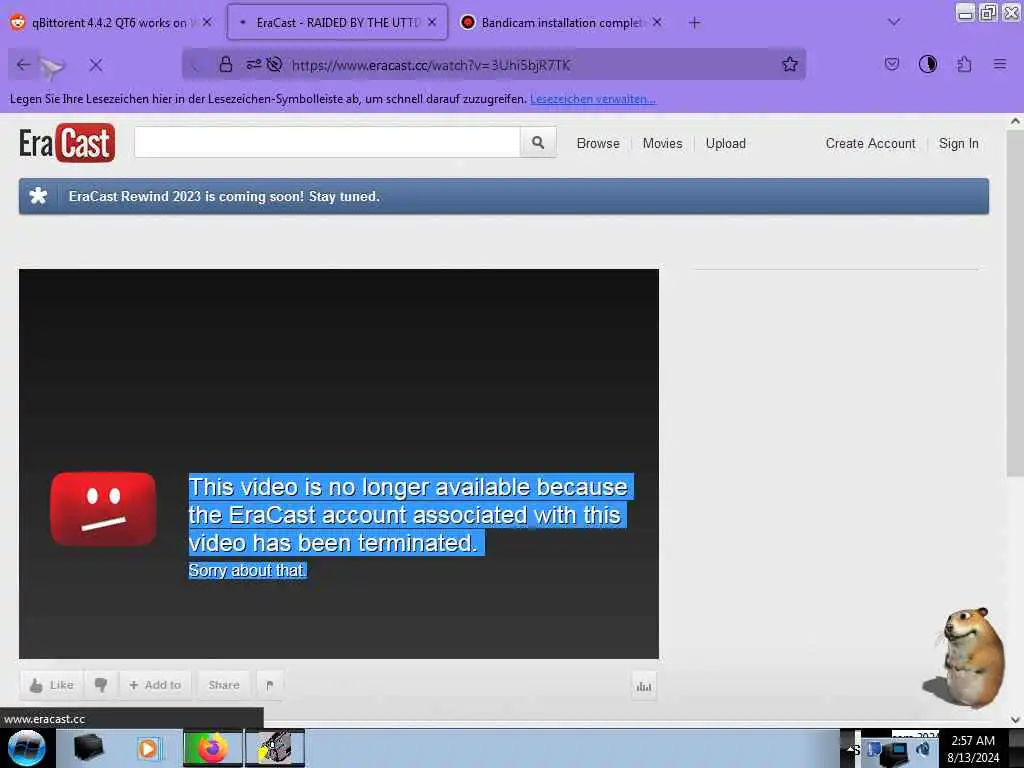Click the EraCast search input field
1024x768 pixels.
(327, 142)
